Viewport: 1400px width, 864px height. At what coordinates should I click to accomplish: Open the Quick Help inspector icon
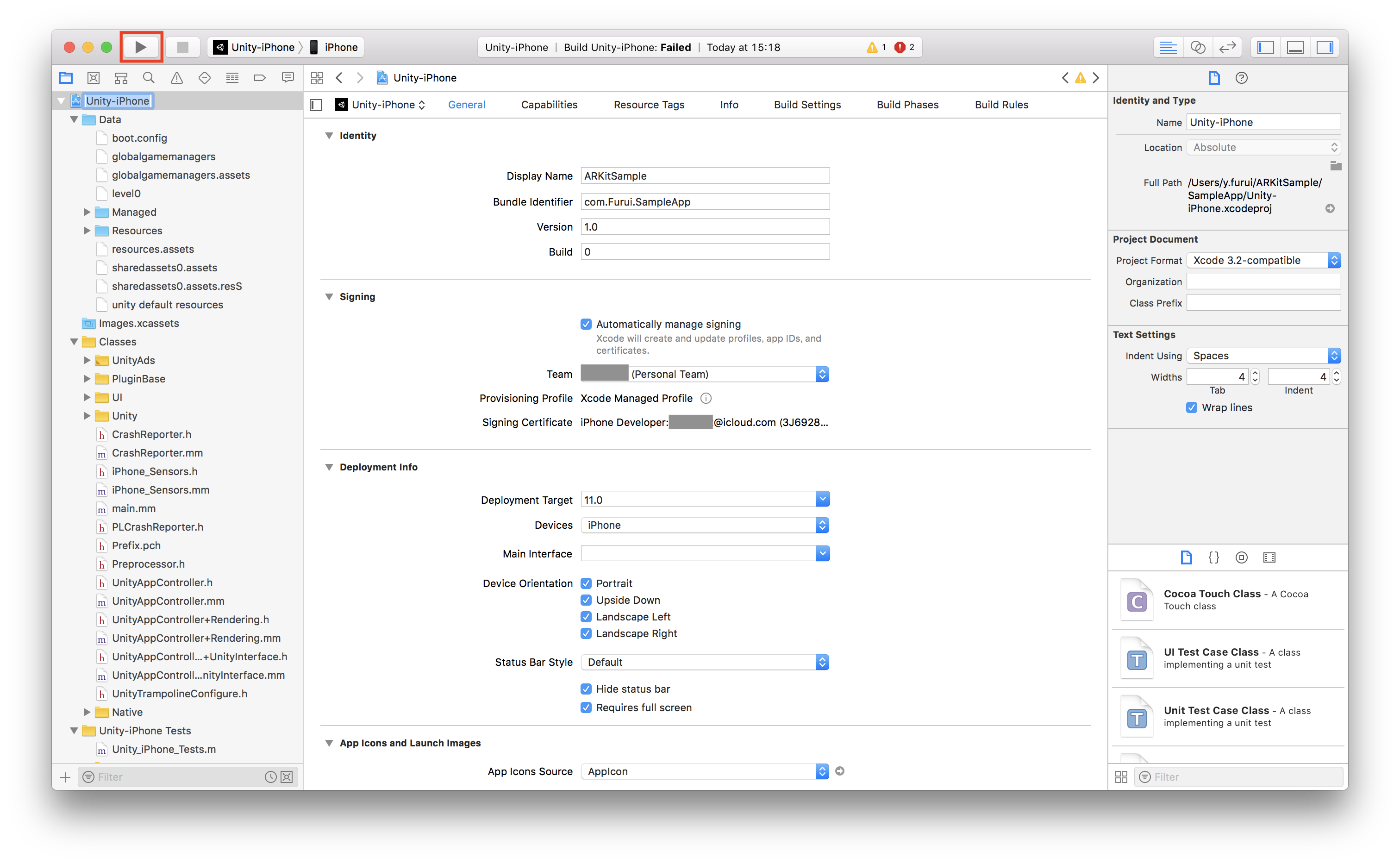(x=1241, y=78)
